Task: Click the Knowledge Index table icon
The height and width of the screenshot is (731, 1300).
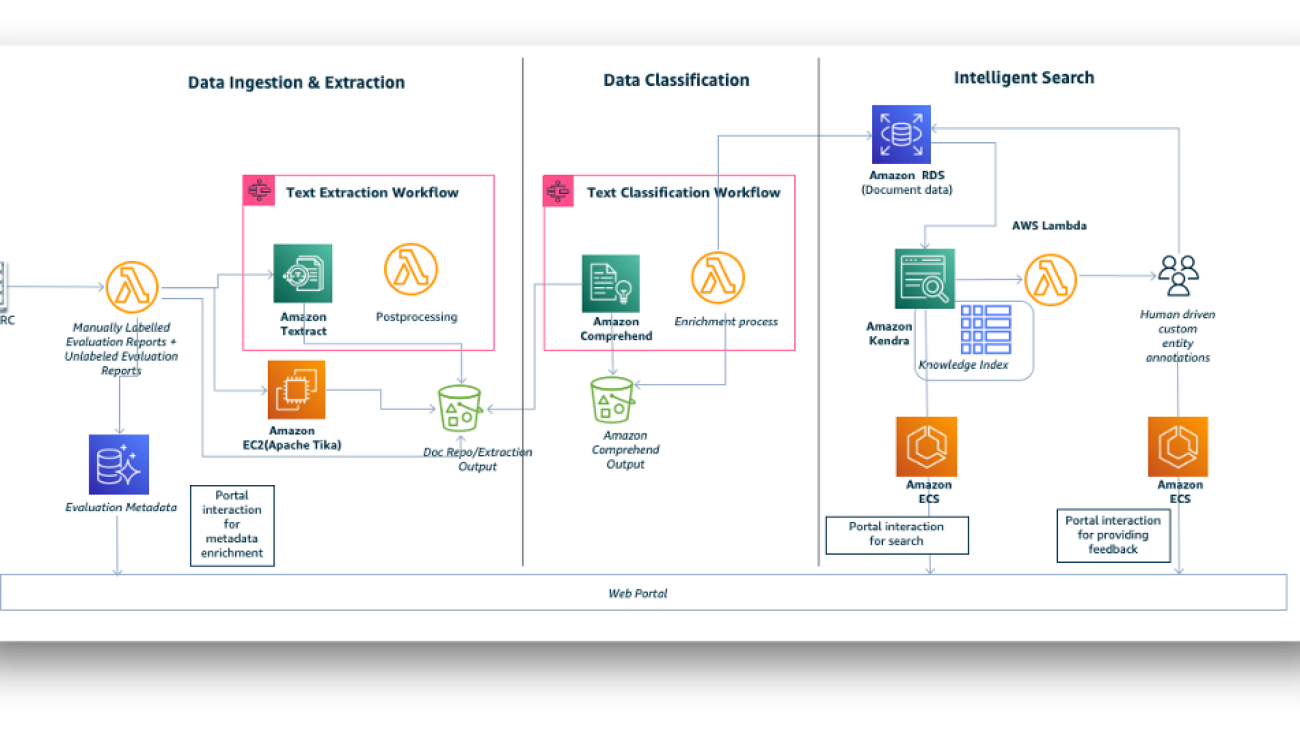Action: (x=985, y=330)
